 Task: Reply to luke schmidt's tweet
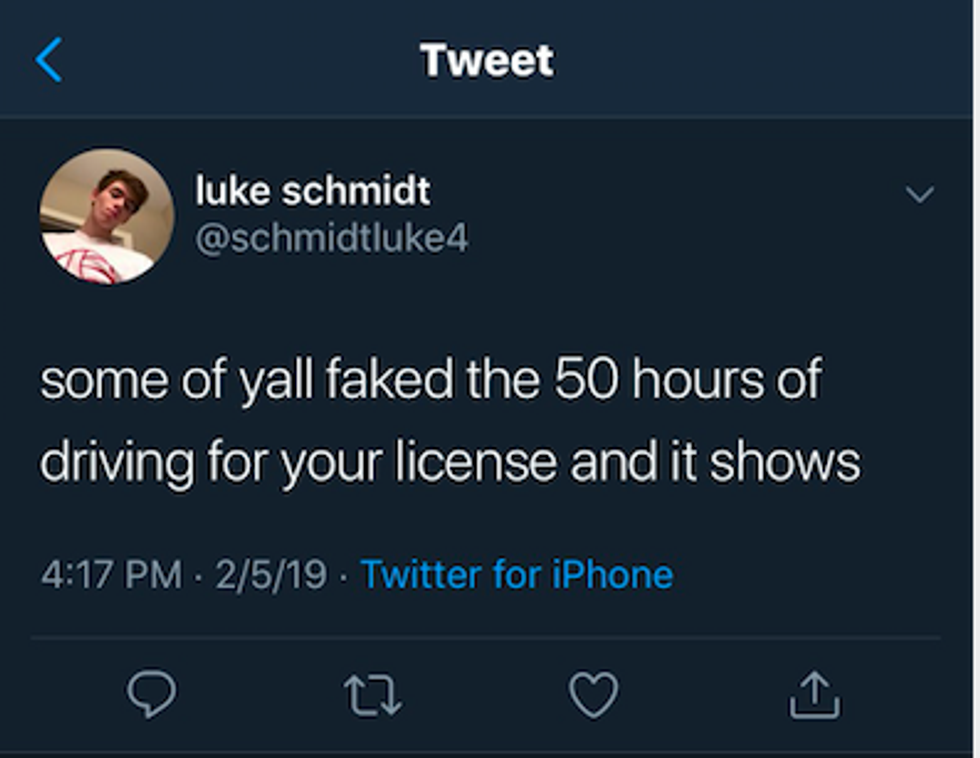coord(152,693)
